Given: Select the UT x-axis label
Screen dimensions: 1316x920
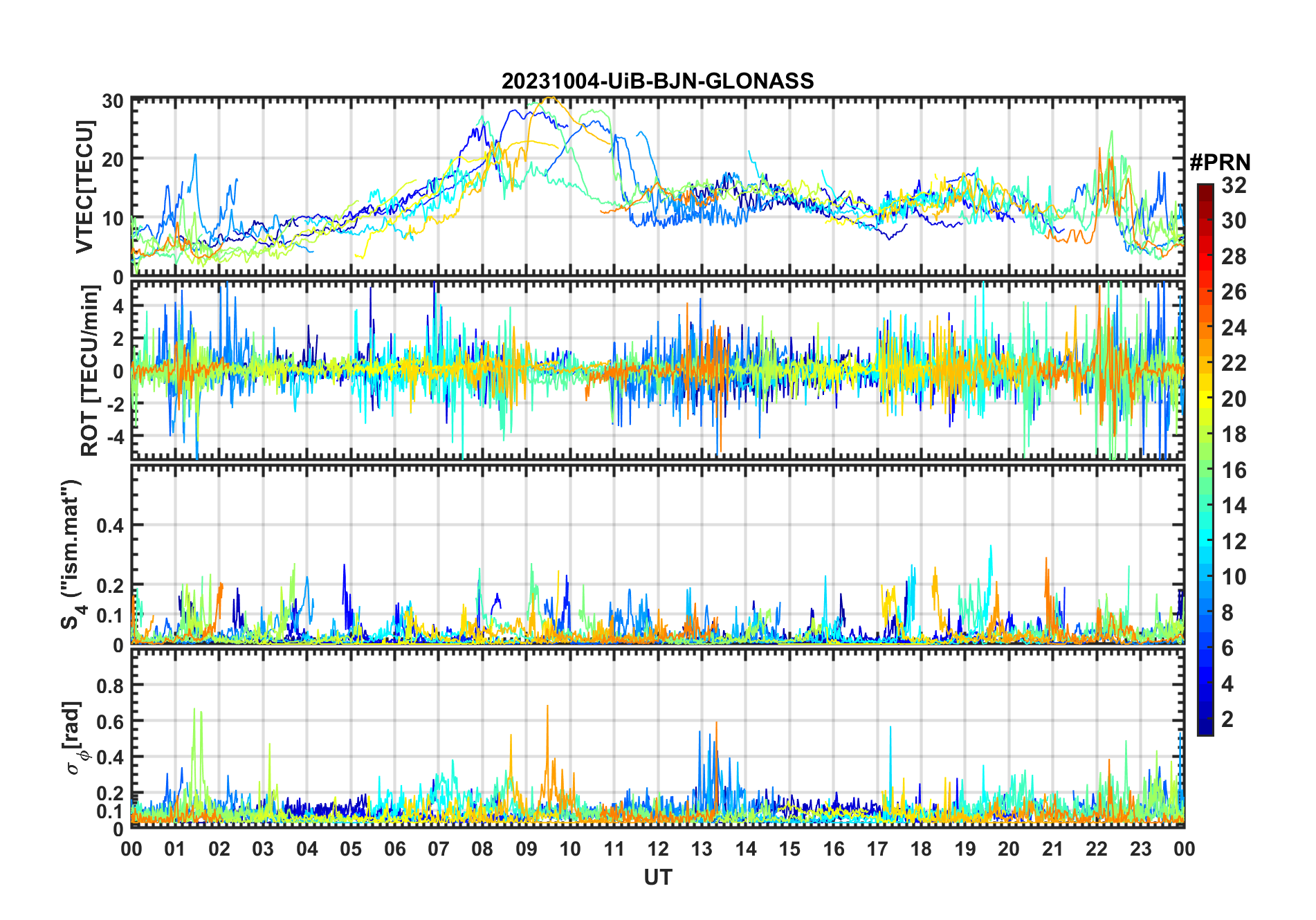Looking at the screenshot, I should 657,877.
